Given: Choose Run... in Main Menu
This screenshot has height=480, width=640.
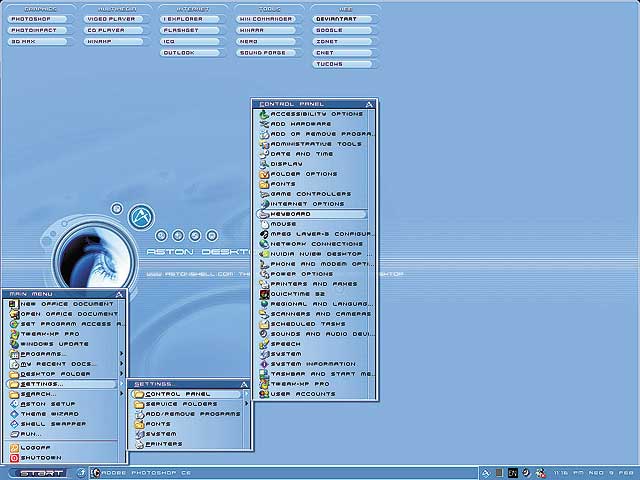Looking at the screenshot, I should (62, 434).
